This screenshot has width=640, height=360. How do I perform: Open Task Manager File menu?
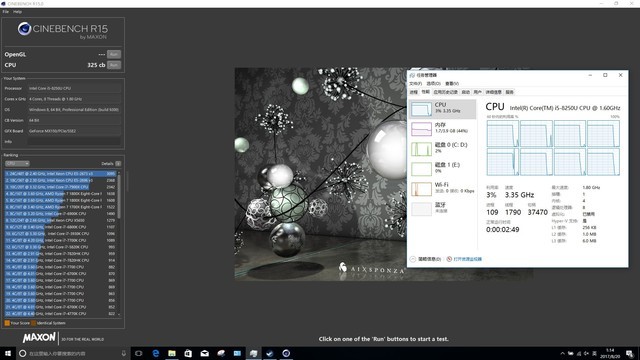click(x=416, y=84)
